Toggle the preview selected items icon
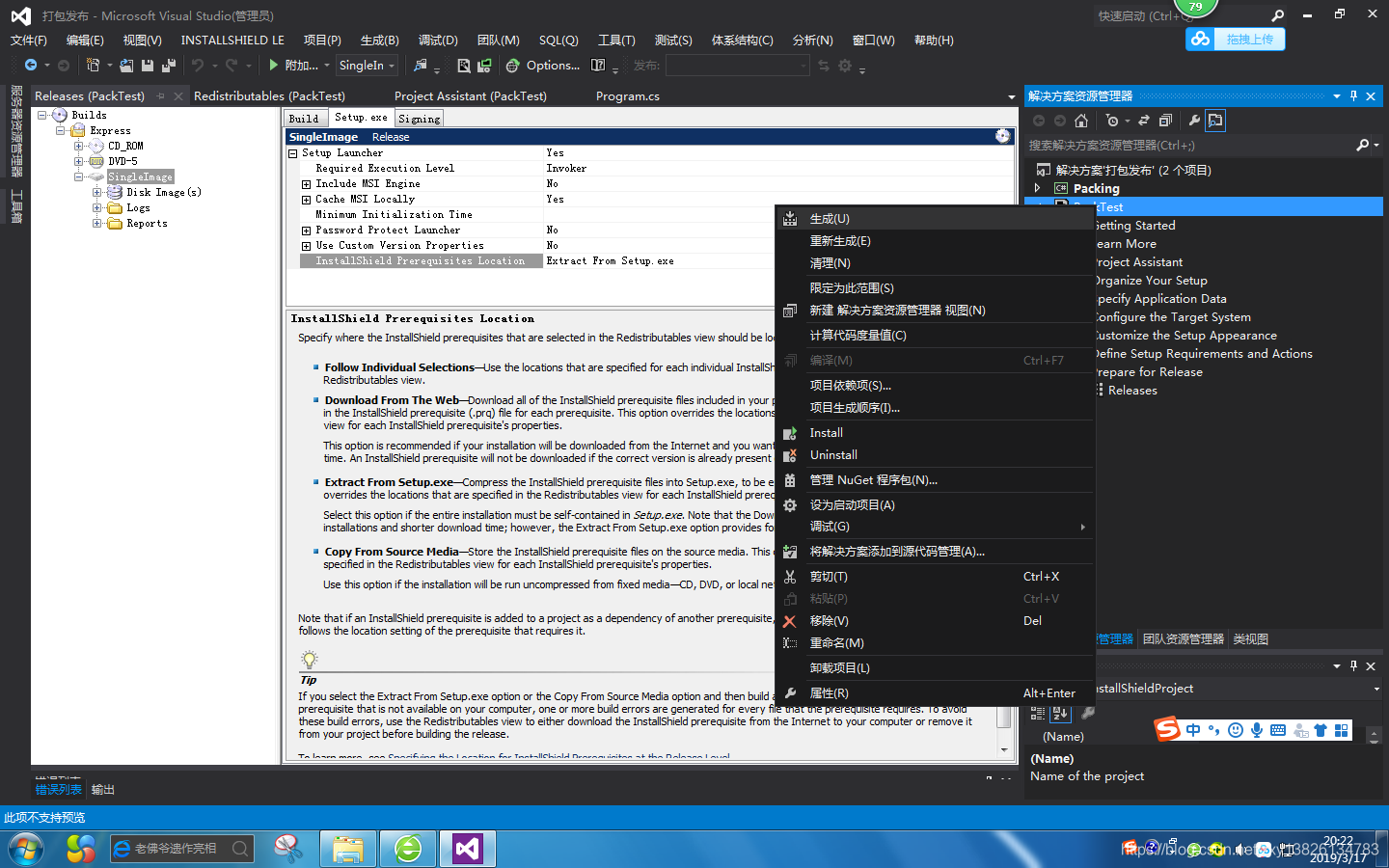Screen dimensions: 1389x868 1215,121
